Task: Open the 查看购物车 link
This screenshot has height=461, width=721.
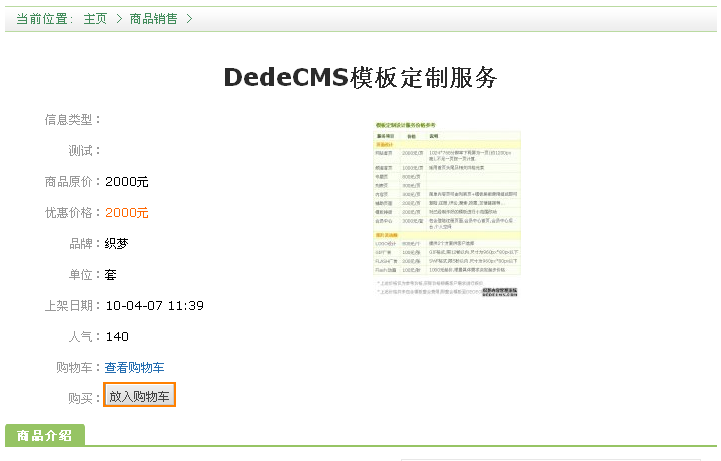Action: point(135,368)
